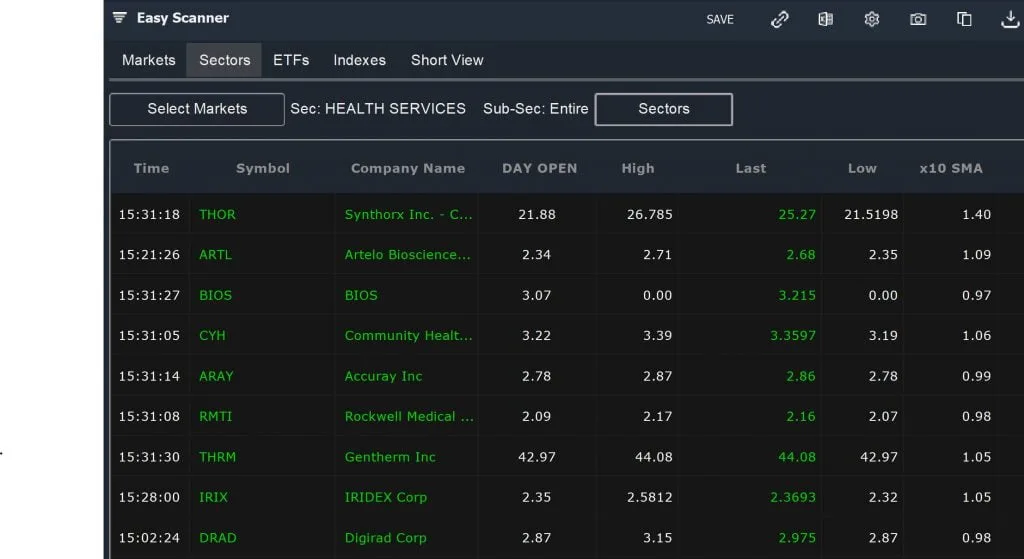Image resolution: width=1024 pixels, height=559 pixels.
Task: Click company name Community Healt...
Action: point(408,336)
